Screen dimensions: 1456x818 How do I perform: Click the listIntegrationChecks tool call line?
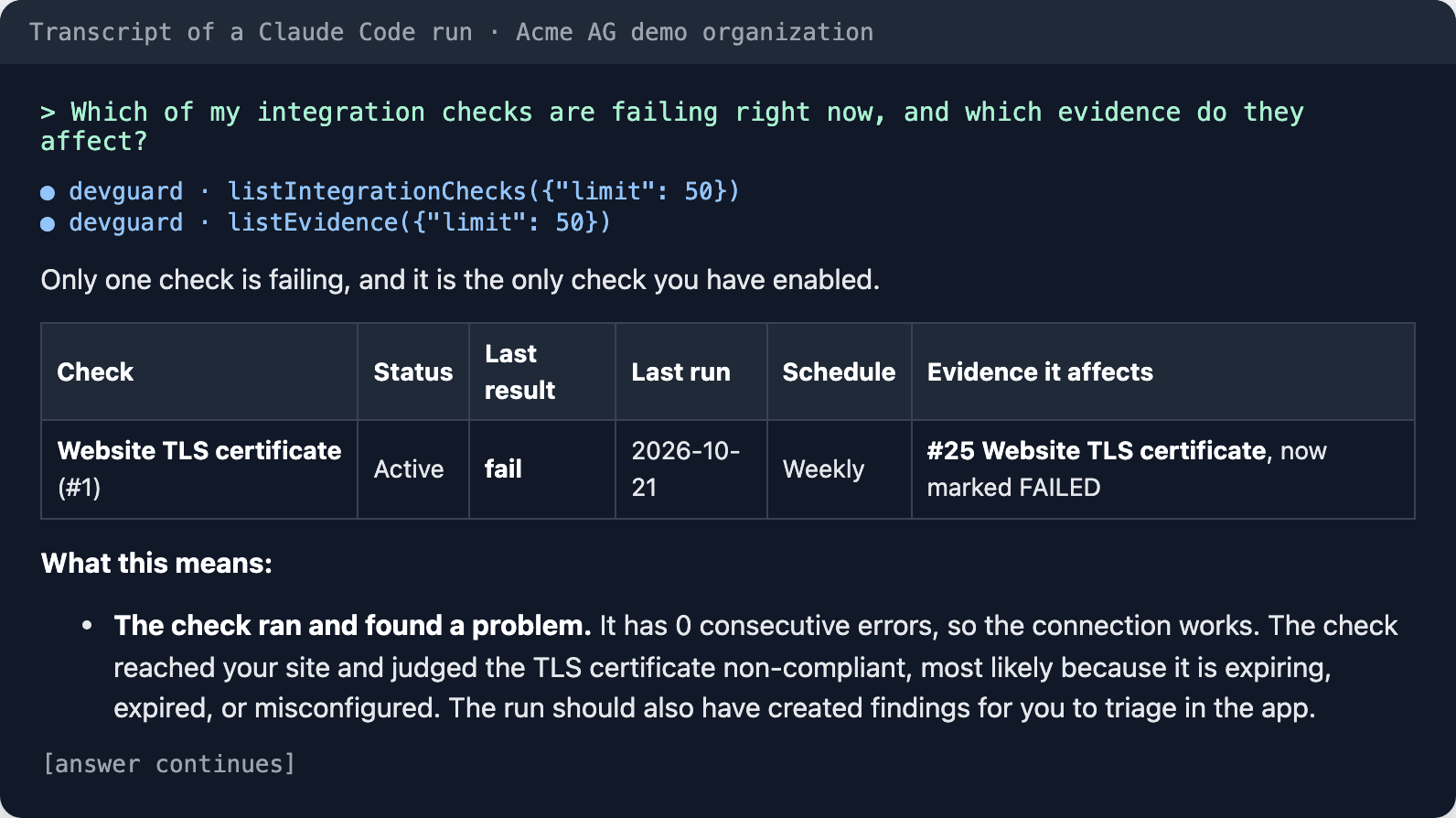(391, 191)
